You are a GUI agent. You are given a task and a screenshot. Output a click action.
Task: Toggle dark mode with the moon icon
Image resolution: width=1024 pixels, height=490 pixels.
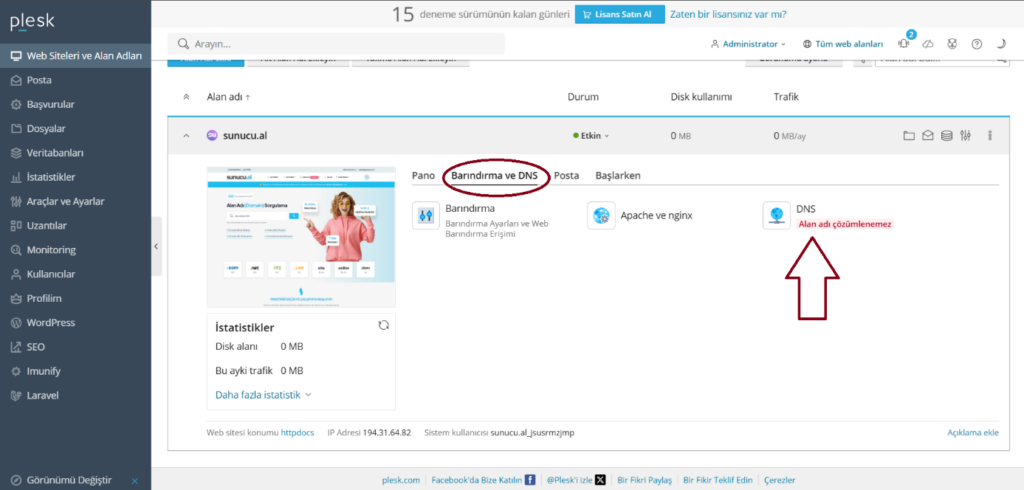pyautogui.click(x=1002, y=44)
